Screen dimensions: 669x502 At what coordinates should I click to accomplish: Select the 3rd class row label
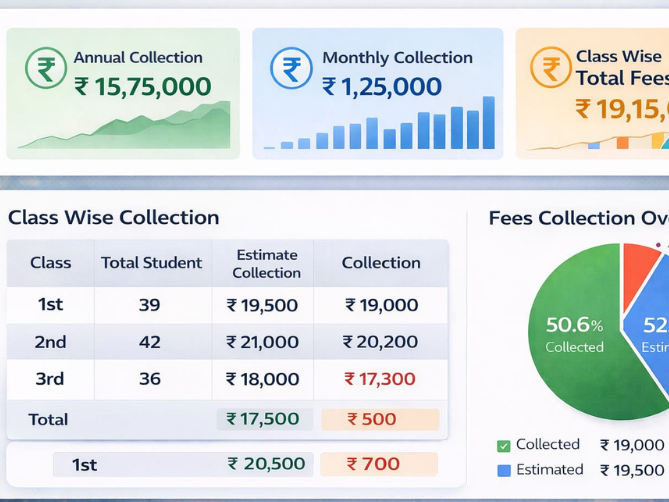click(x=50, y=379)
